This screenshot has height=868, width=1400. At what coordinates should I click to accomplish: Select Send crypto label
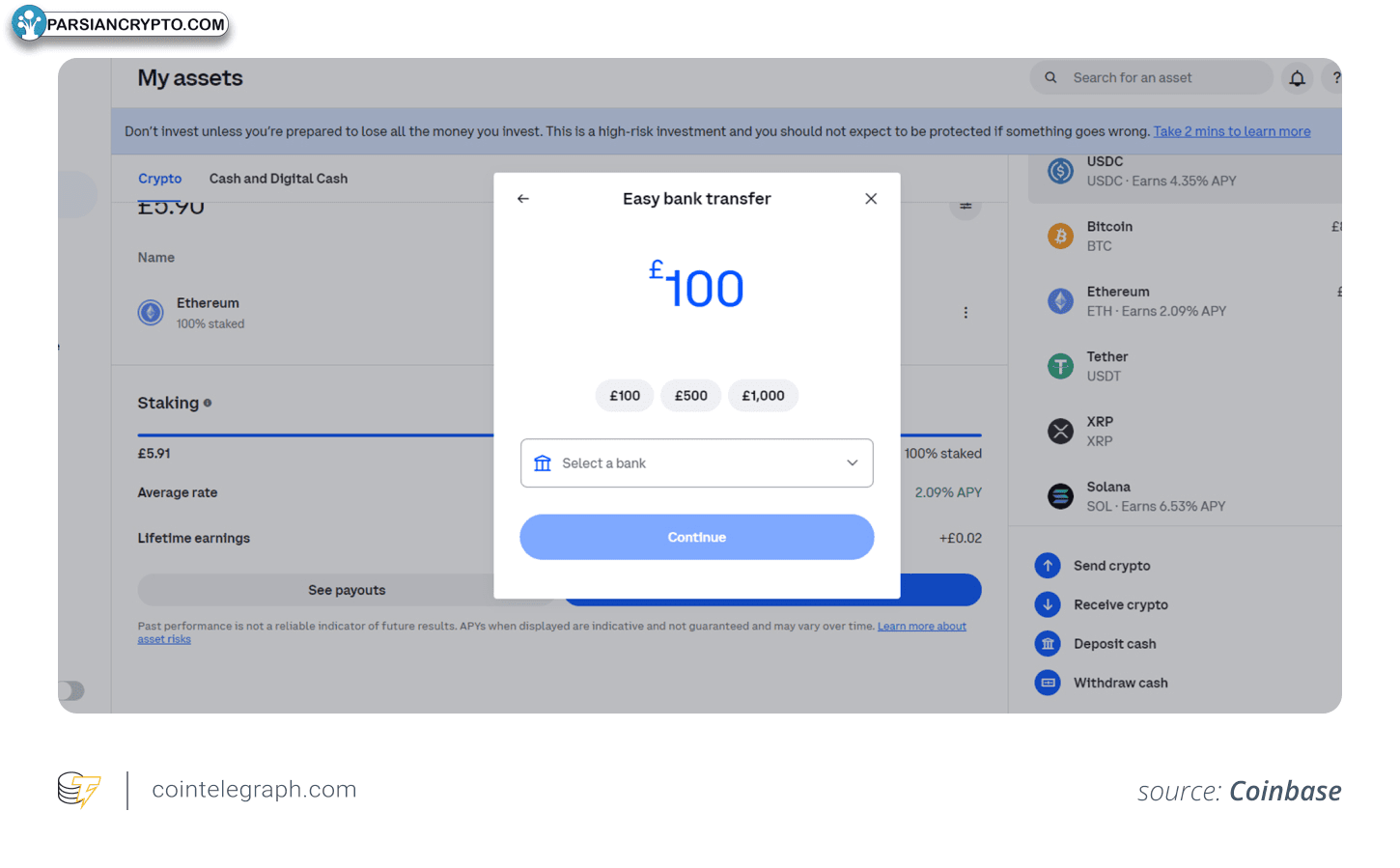[1112, 566]
